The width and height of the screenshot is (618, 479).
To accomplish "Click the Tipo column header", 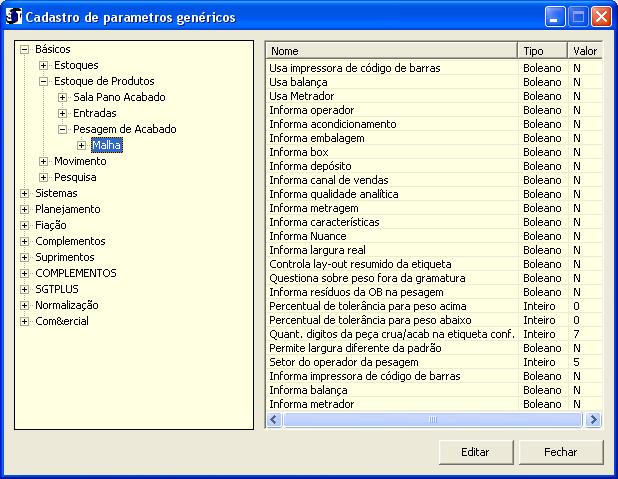I will coord(542,50).
